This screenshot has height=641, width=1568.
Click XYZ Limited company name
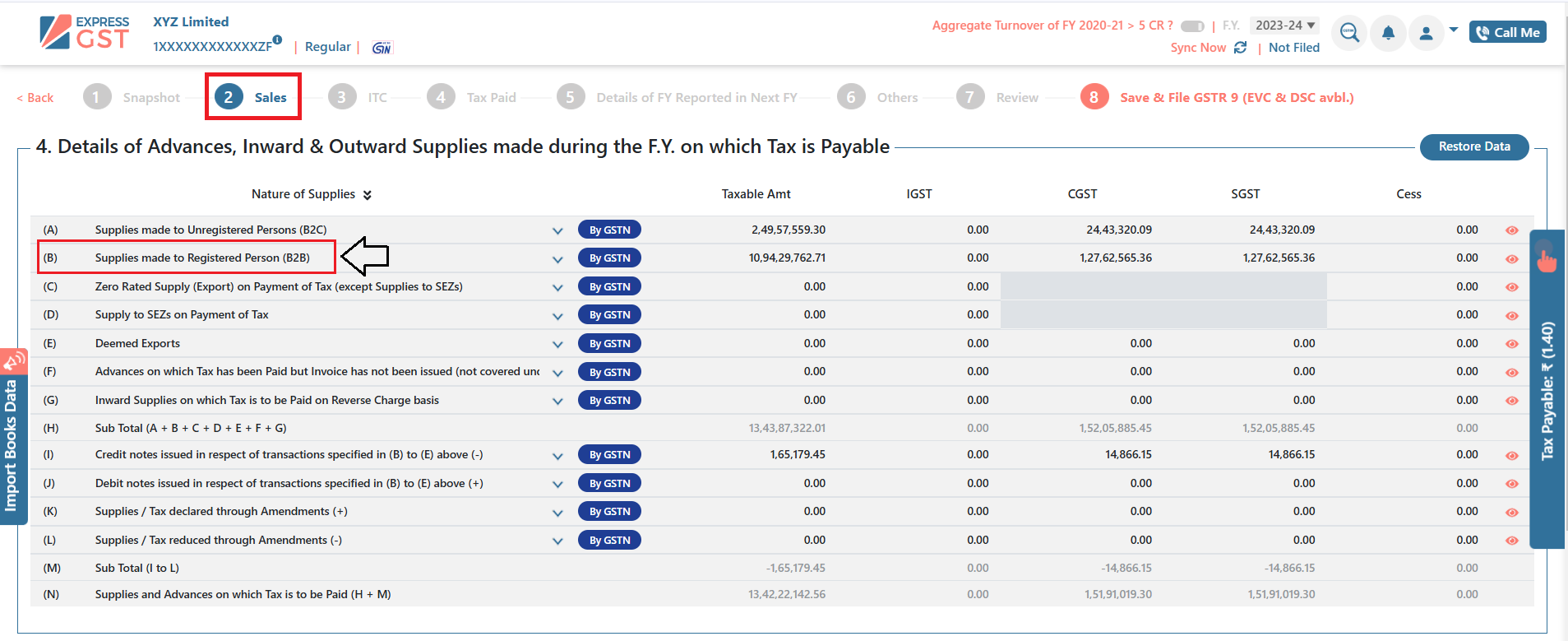coord(191,22)
